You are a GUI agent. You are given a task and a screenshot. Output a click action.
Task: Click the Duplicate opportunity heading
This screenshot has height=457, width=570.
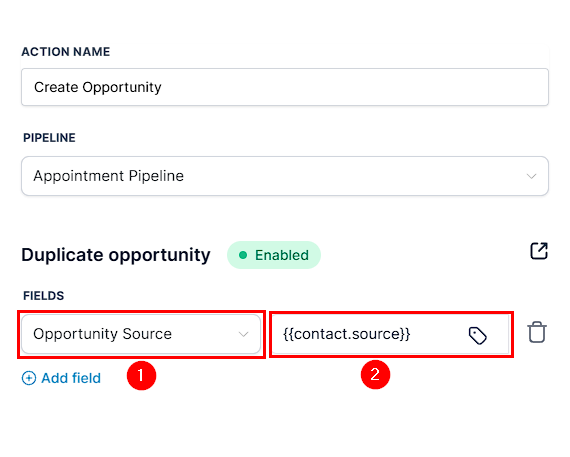116,255
